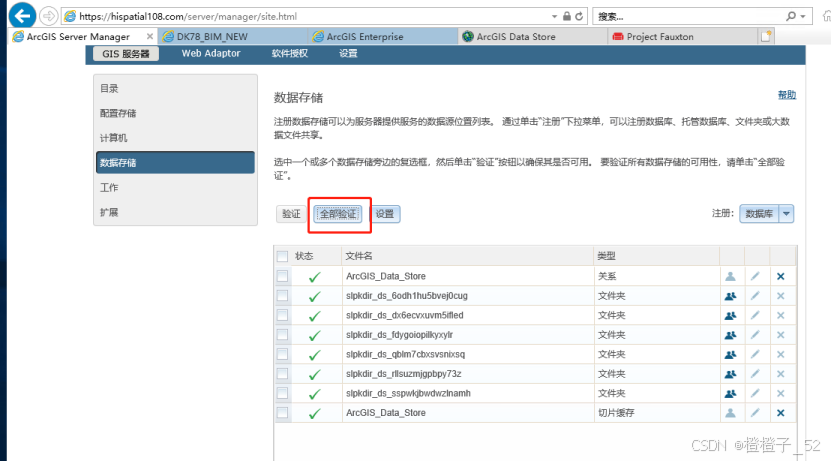The height and width of the screenshot is (461, 831).
Task: Delete slpkdir_ds_qblm7cbxsvsnixsq with X icon
Action: click(781, 354)
